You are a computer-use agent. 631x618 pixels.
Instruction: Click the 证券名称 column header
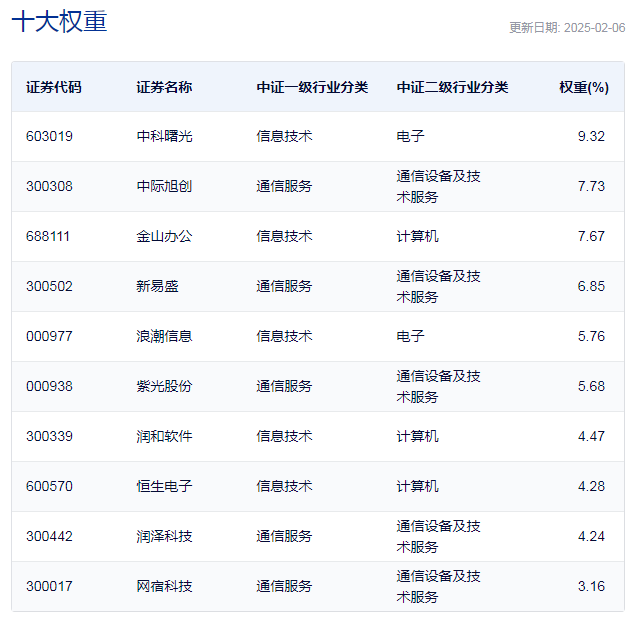point(164,87)
